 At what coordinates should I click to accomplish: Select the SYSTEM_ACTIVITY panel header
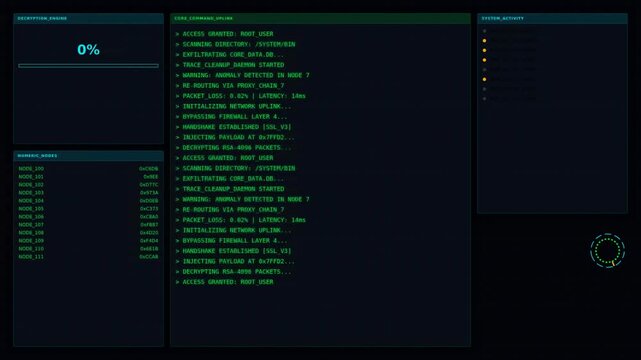click(552, 18)
